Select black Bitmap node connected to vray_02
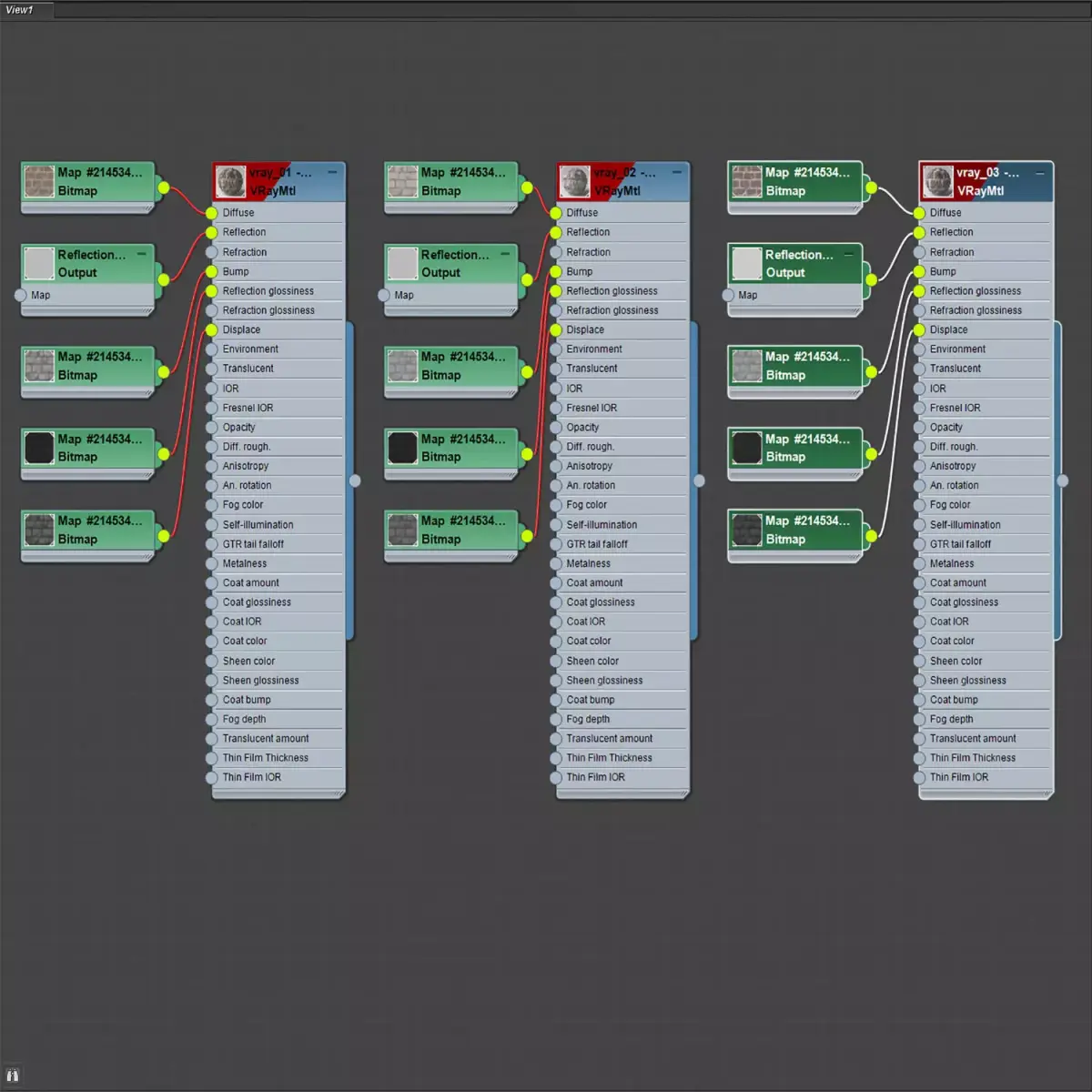The width and height of the screenshot is (1092, 1092). 451,449
